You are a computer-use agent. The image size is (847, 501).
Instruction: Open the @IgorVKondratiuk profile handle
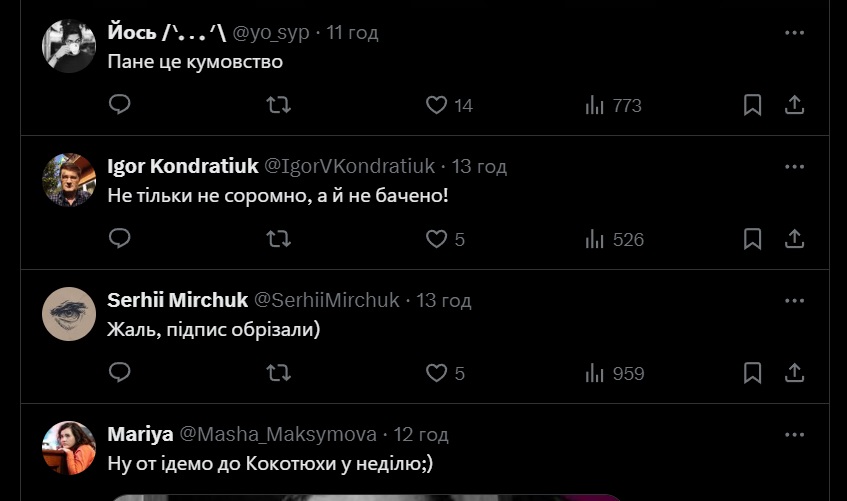[349, 166]
